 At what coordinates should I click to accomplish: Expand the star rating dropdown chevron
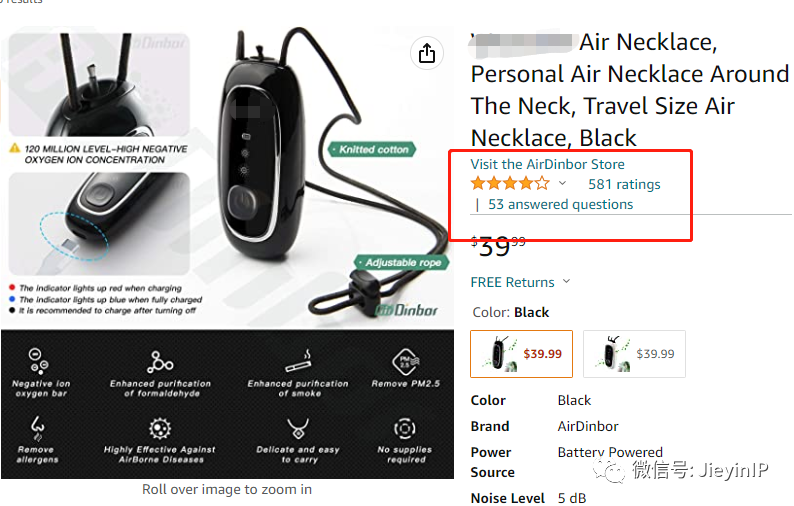point(562,183)
